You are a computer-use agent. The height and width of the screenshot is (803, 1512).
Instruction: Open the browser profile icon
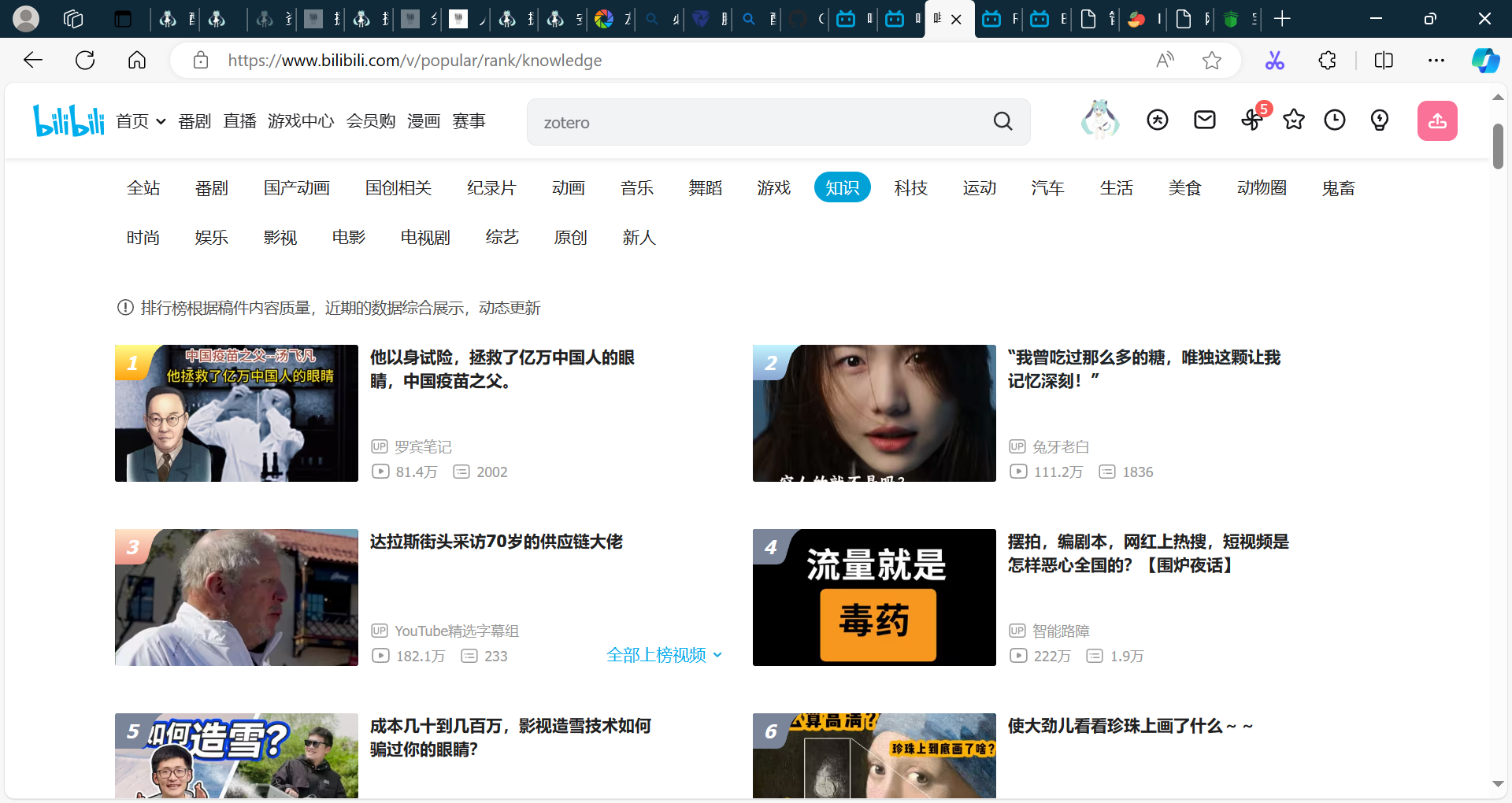pos(26,18)
